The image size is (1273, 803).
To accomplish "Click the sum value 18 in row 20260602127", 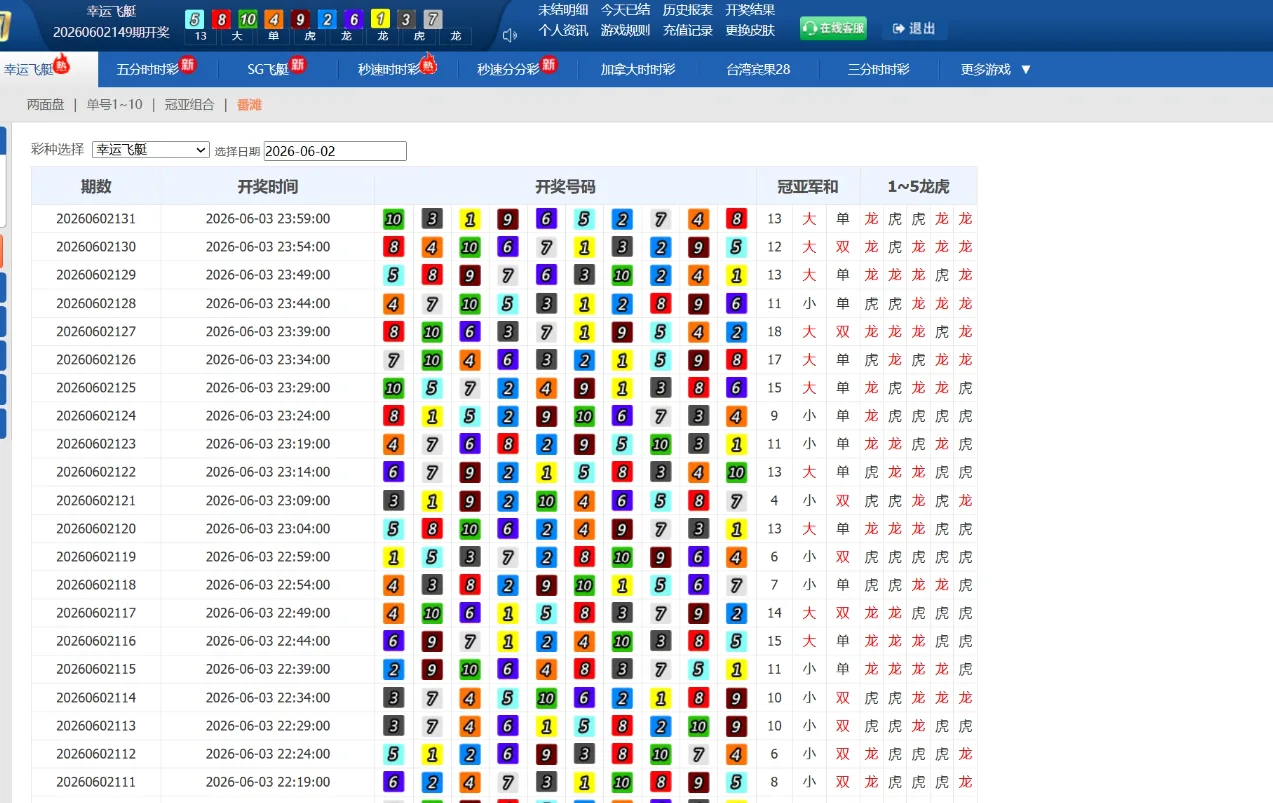I will 774,331.
